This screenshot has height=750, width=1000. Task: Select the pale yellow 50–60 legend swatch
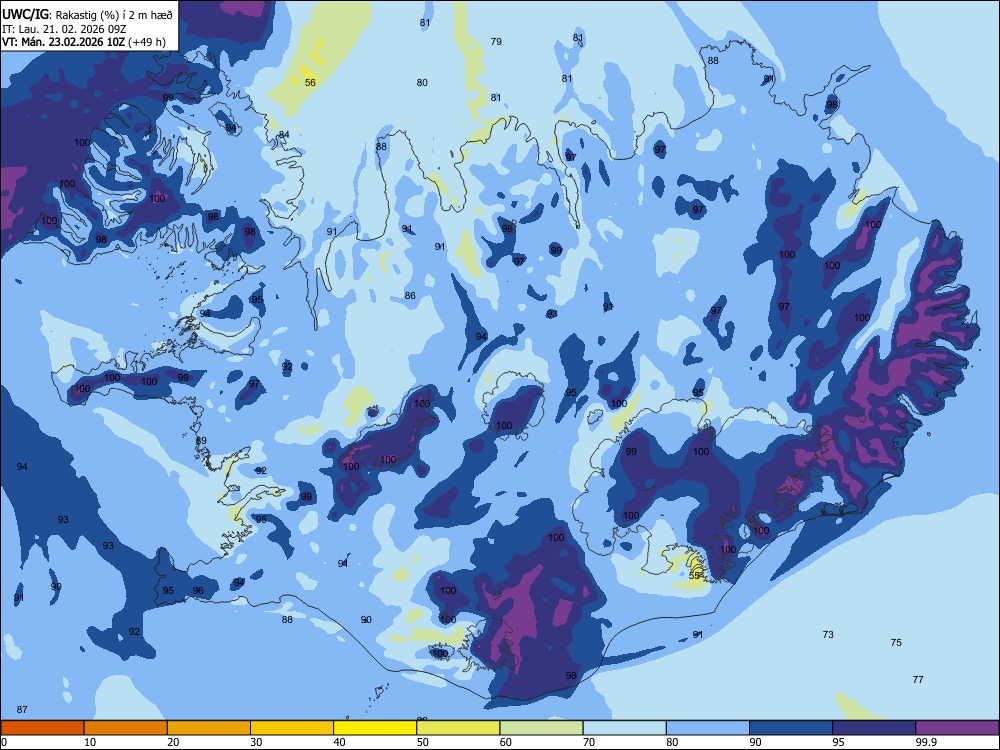click(x=458, y=728)
